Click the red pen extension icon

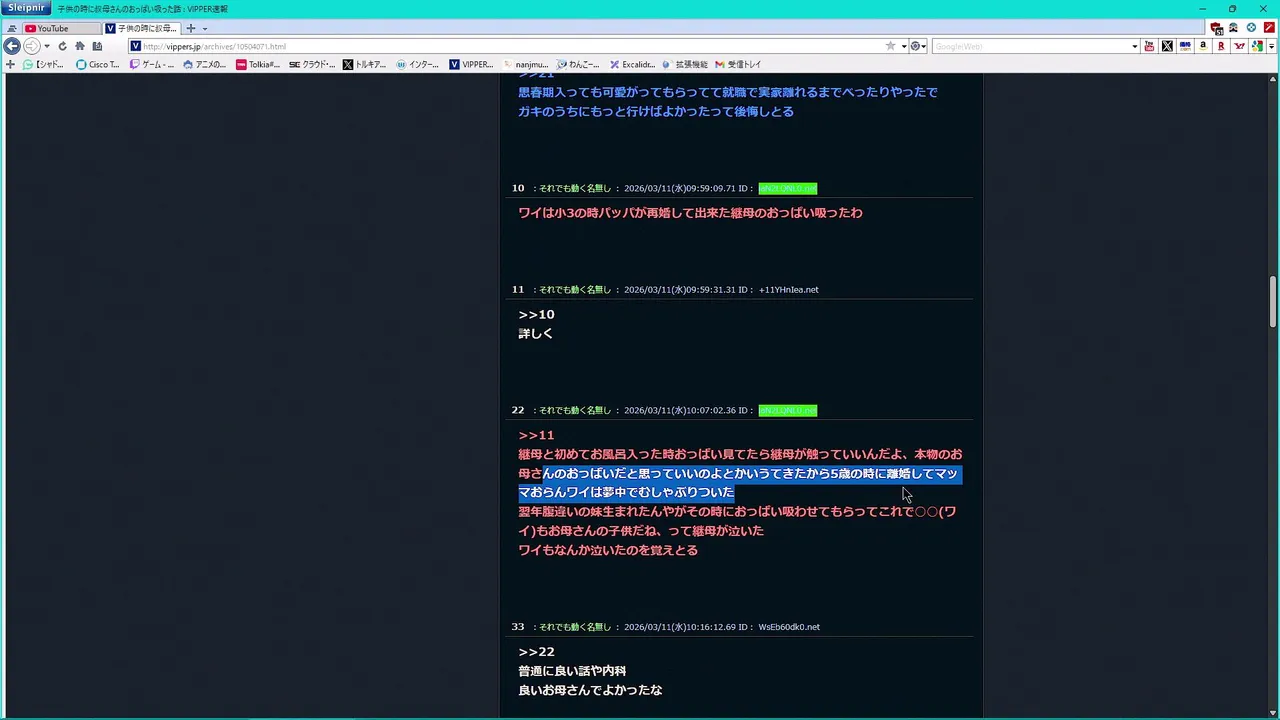(x=1269, y=28)
